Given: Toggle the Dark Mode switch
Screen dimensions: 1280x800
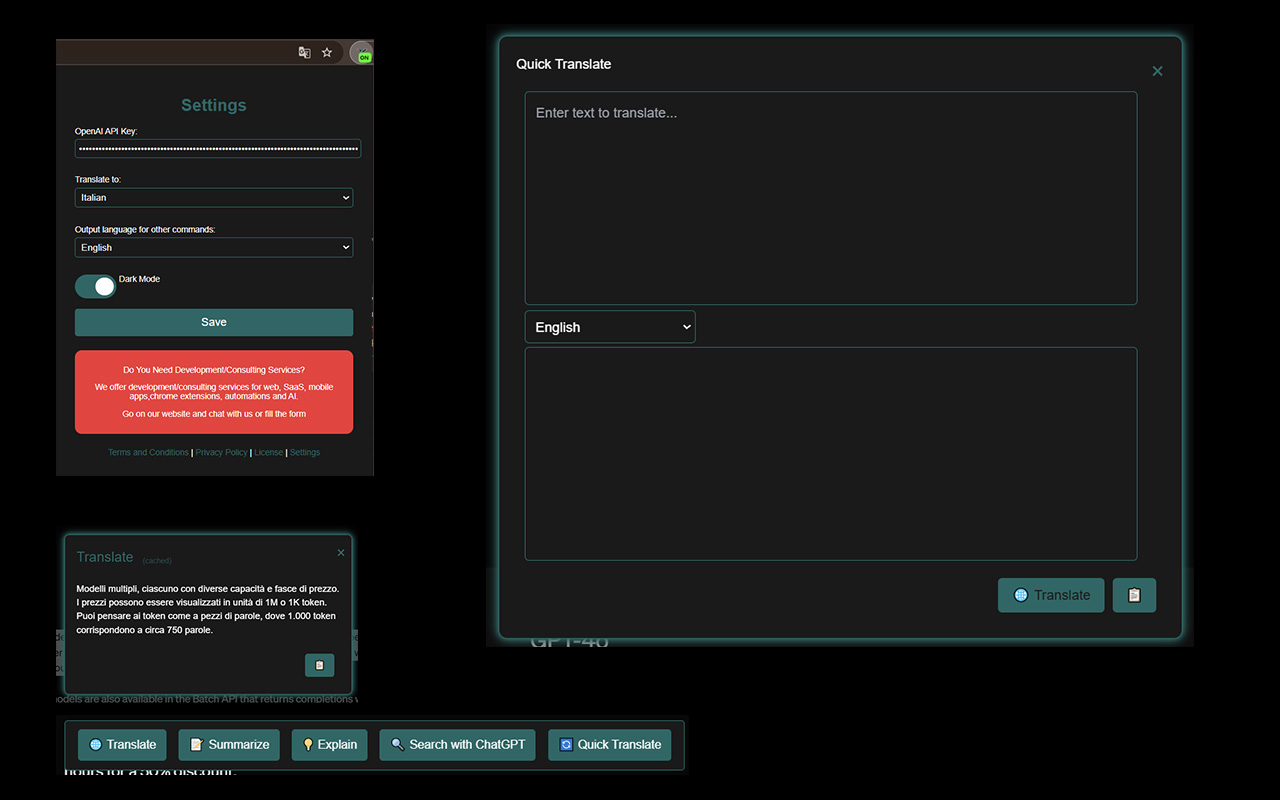Looking at the screenshot, I should pyautogui.click(x=95, y=287).
